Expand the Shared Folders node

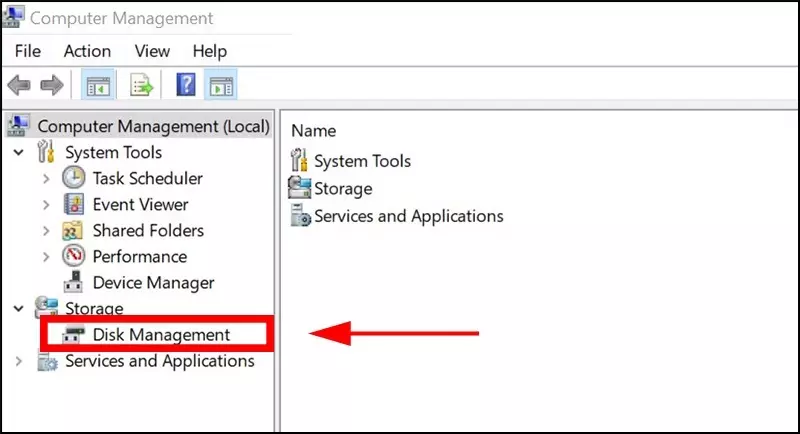click(46, 231)
